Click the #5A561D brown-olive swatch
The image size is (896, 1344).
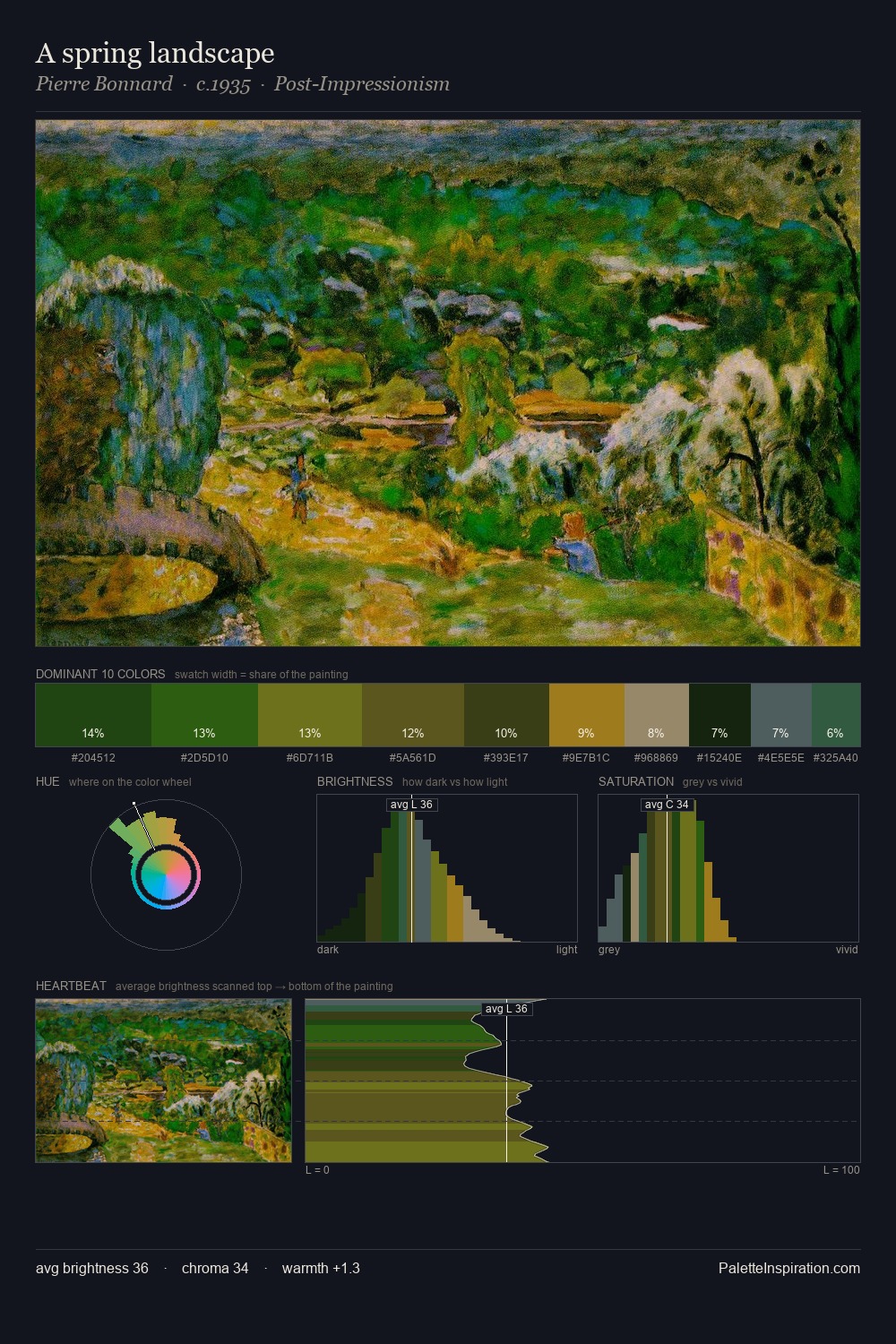[413, 715]
